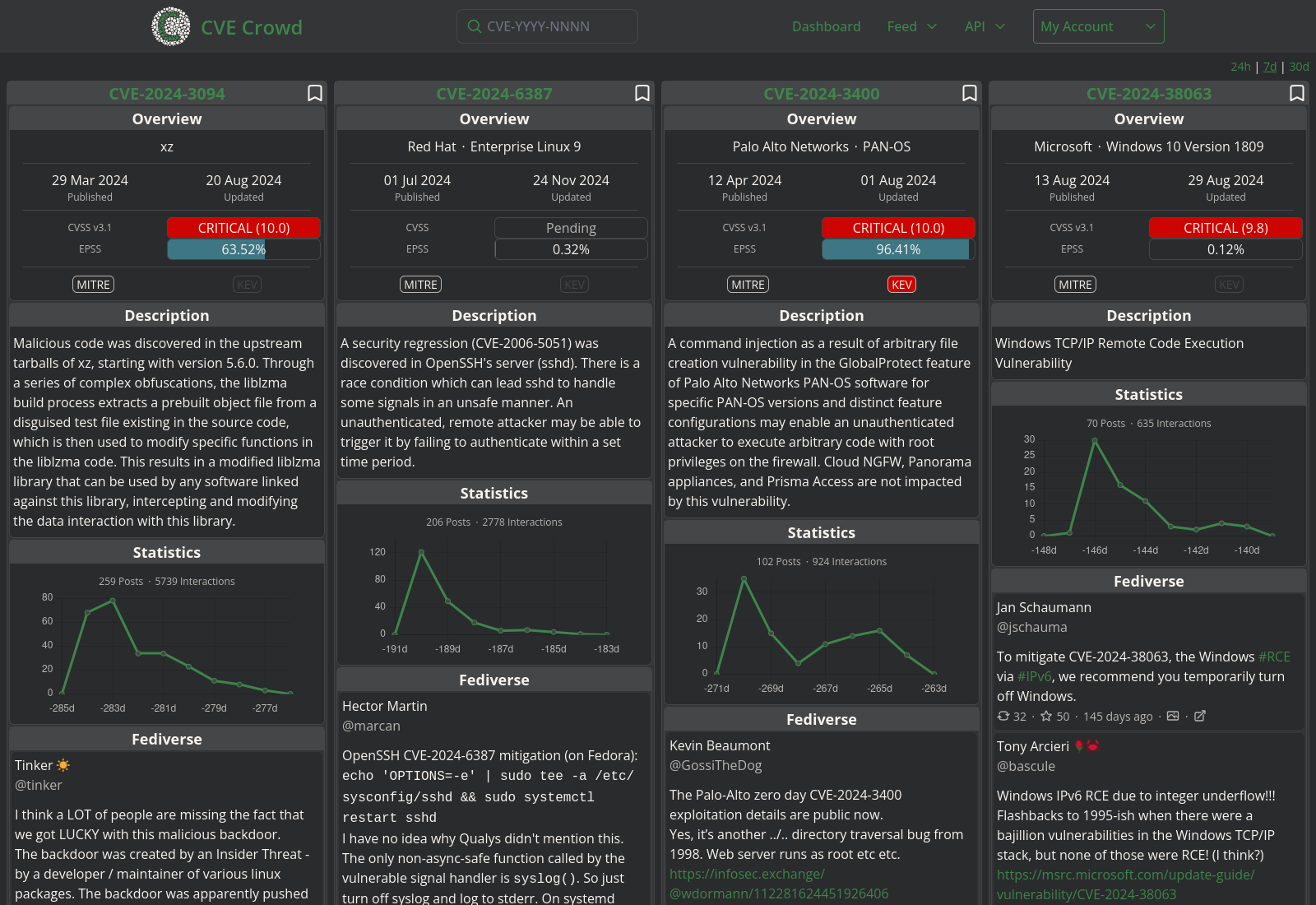Click the 63.52% EPSS bar

pyautogui.click(x=243, y=249)
